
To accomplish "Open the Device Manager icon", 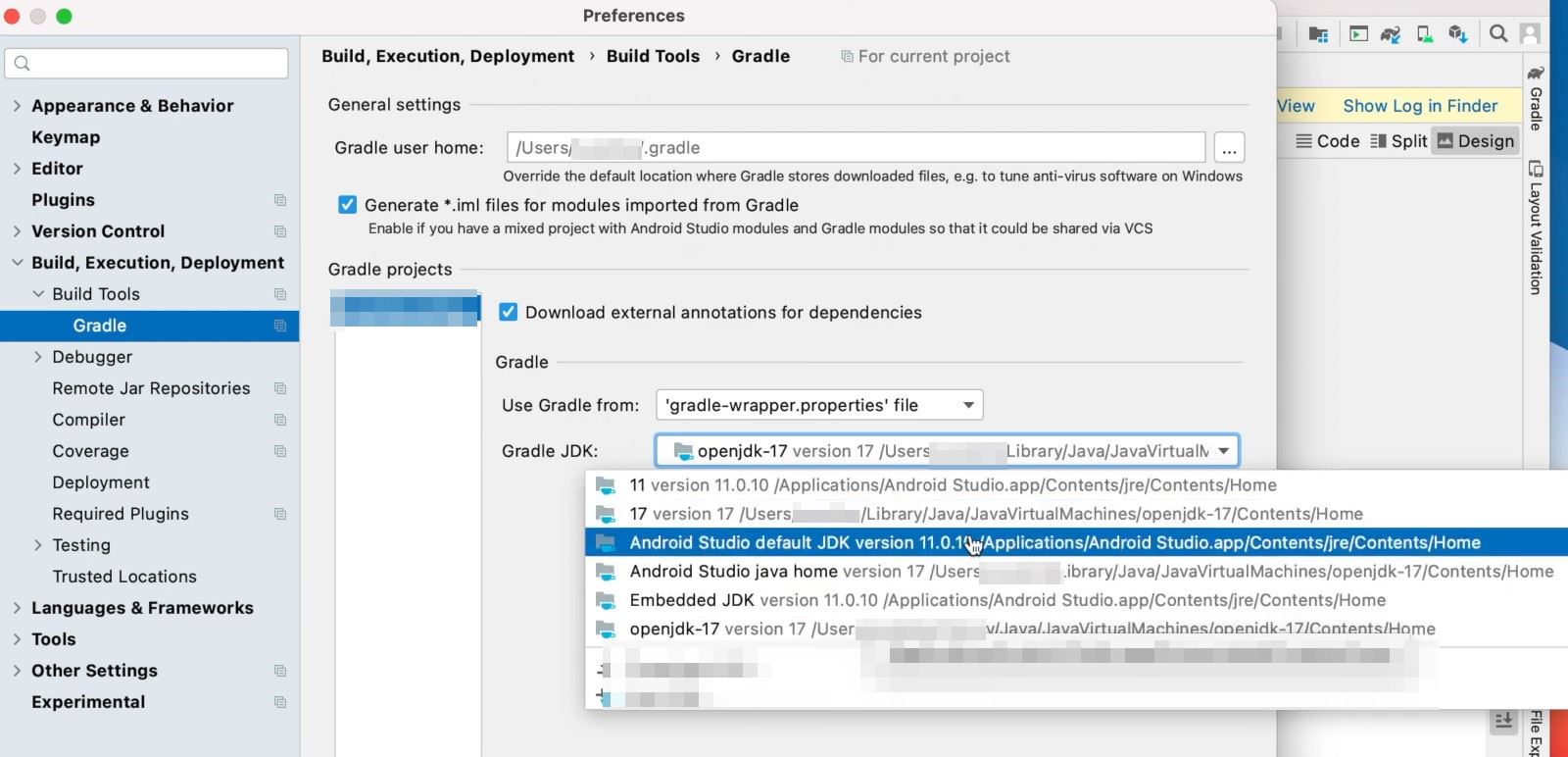I will [1425, 35].
